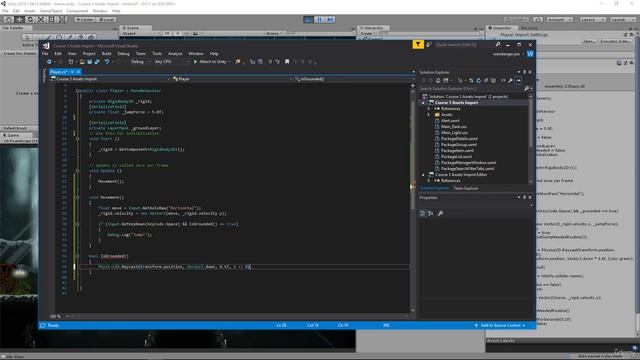The height and width of the screenshot is (360, 640).
Task: Click Save icon in VS toolbar
Action: coord(89,62)
